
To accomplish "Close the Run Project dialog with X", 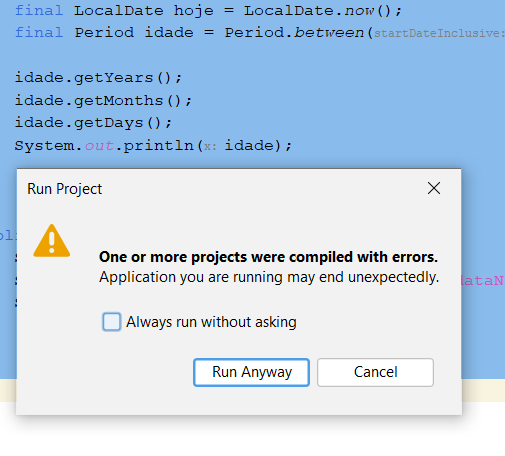I will (434, 188).
